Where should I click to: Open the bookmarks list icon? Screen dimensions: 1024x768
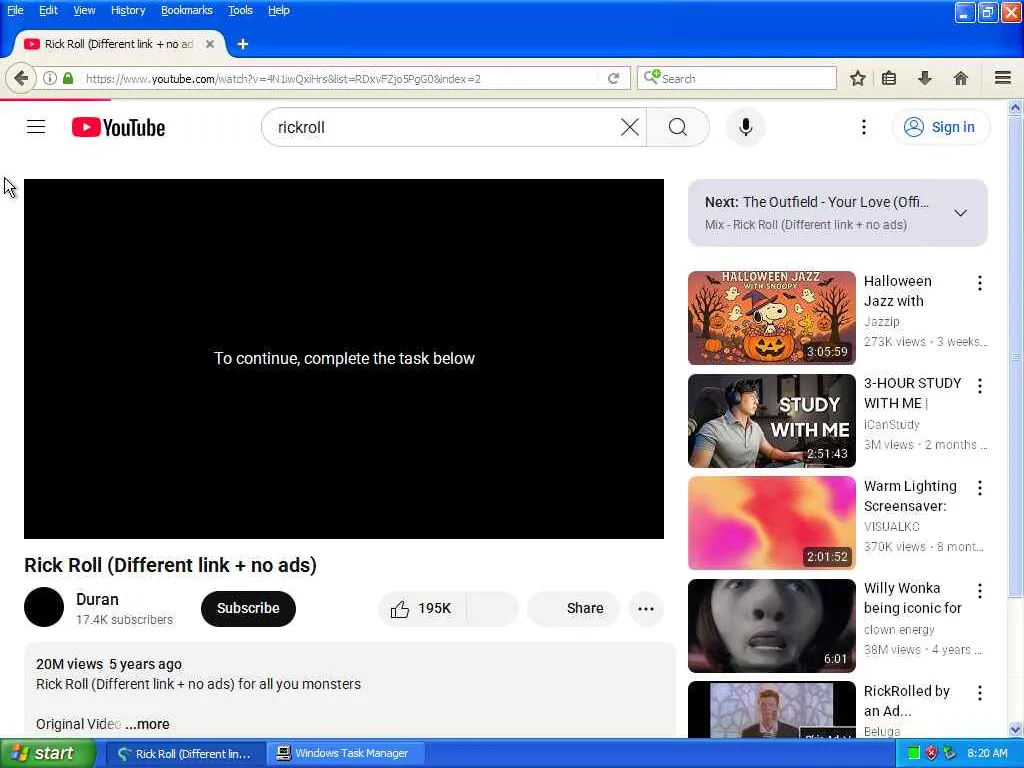(x=889, y=78)
